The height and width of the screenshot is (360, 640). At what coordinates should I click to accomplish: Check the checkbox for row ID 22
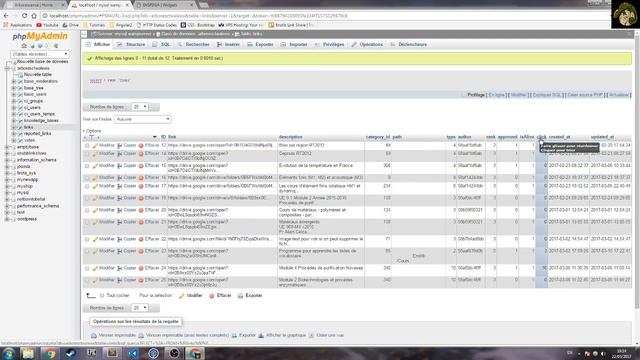pos(87,240)
